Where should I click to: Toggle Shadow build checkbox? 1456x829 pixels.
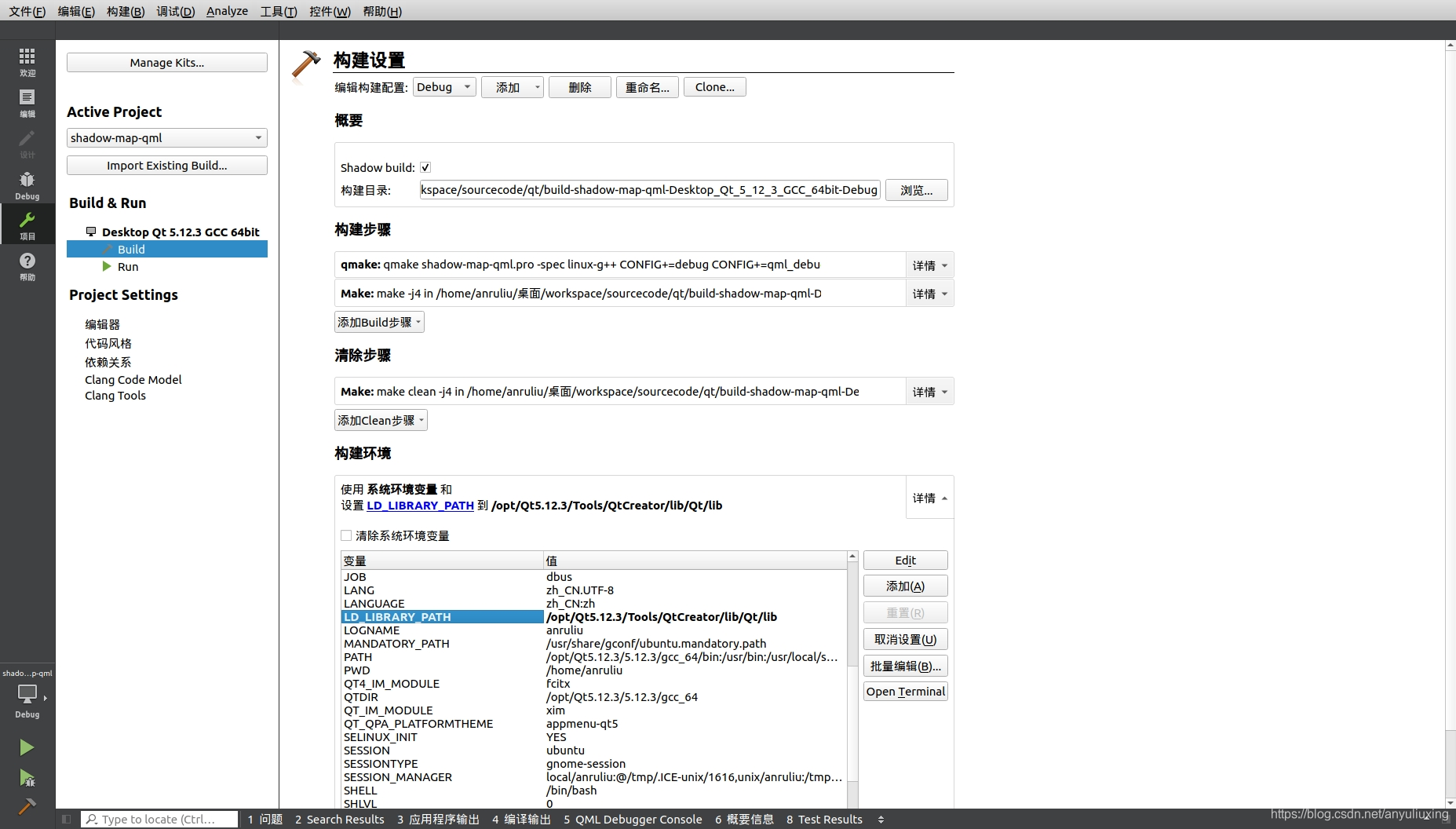[425, 167]
